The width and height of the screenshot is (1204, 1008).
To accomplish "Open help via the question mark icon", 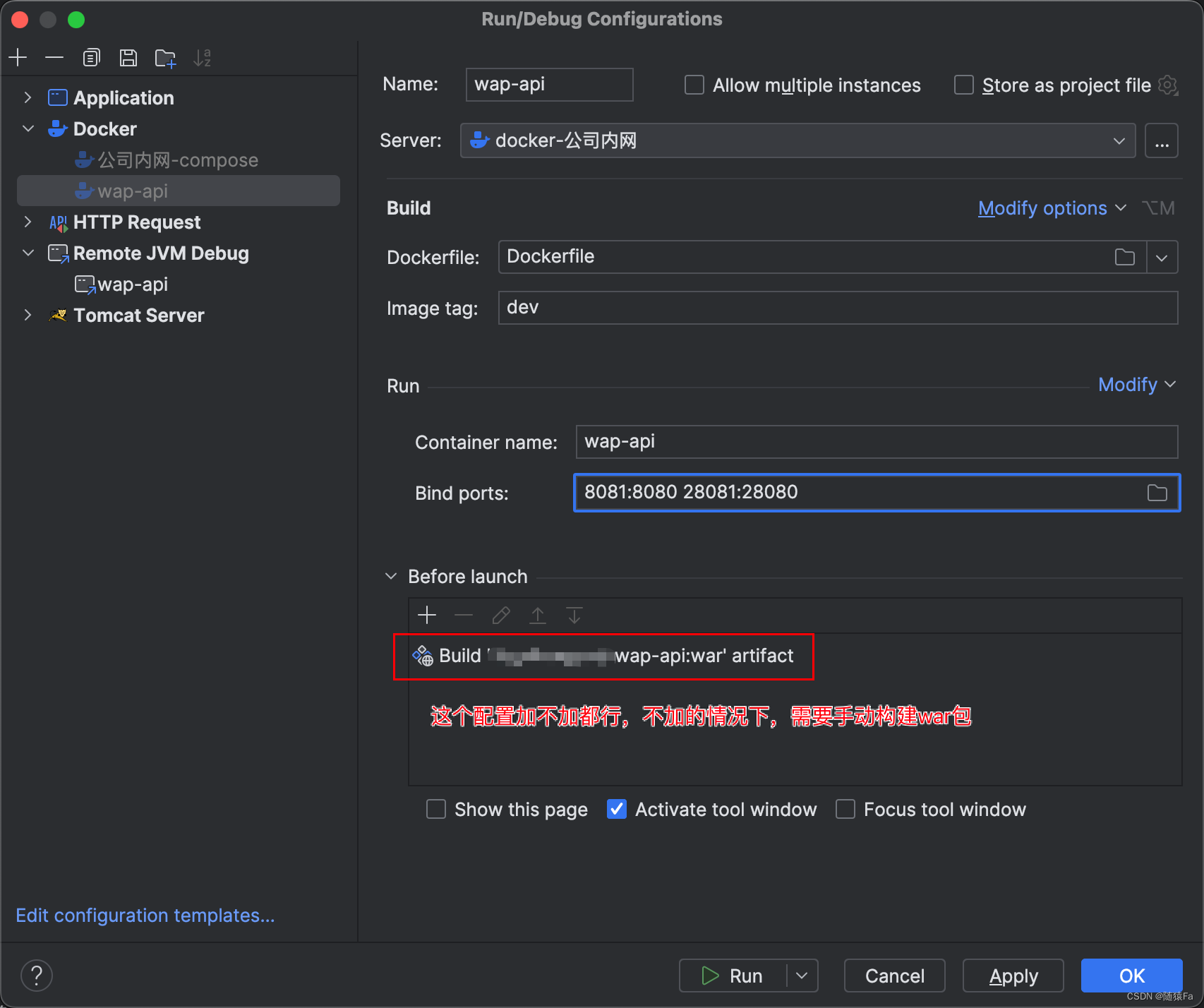I will pos(37,975).
